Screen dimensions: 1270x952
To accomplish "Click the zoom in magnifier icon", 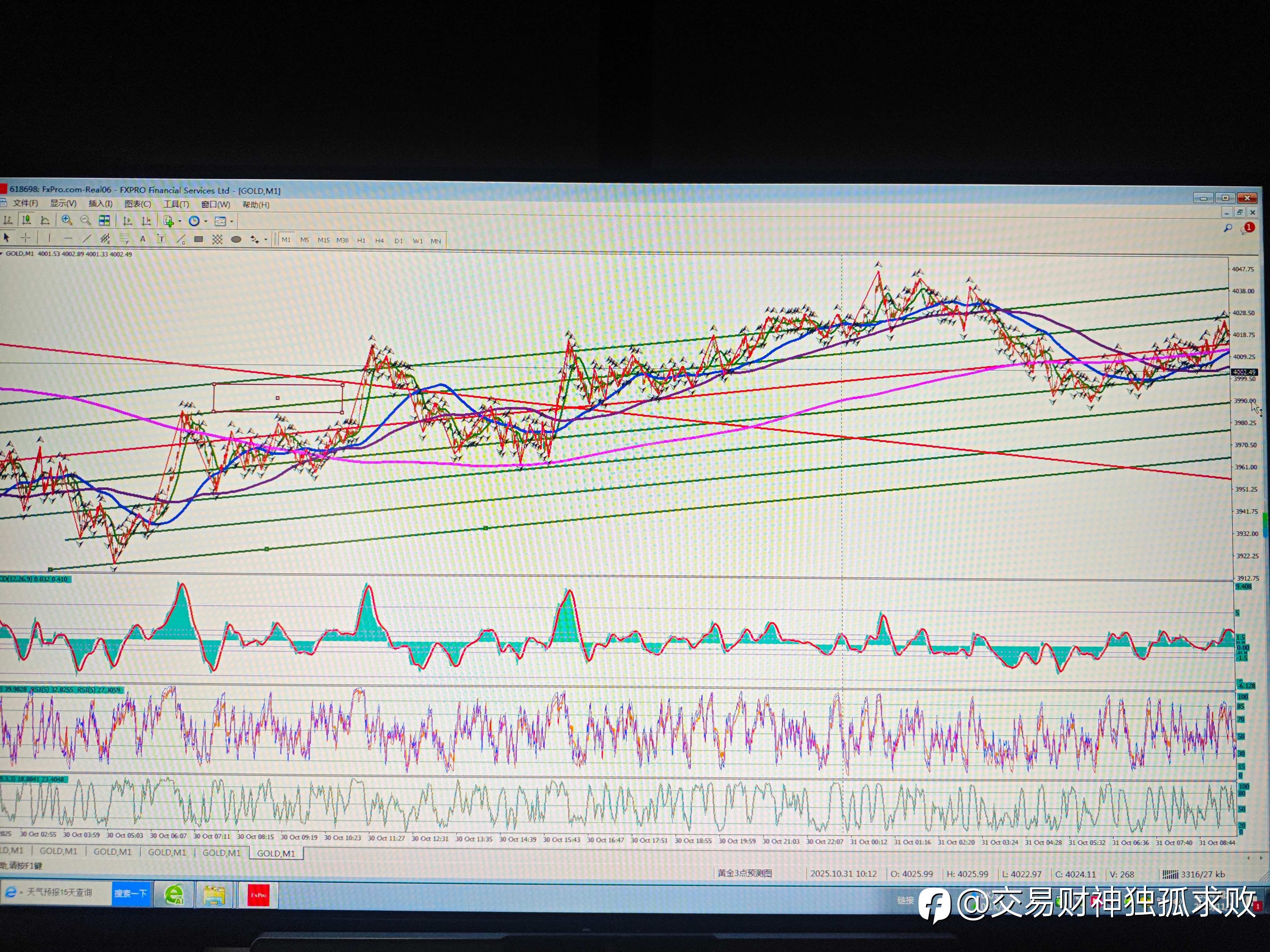I will tap(67, 220).
